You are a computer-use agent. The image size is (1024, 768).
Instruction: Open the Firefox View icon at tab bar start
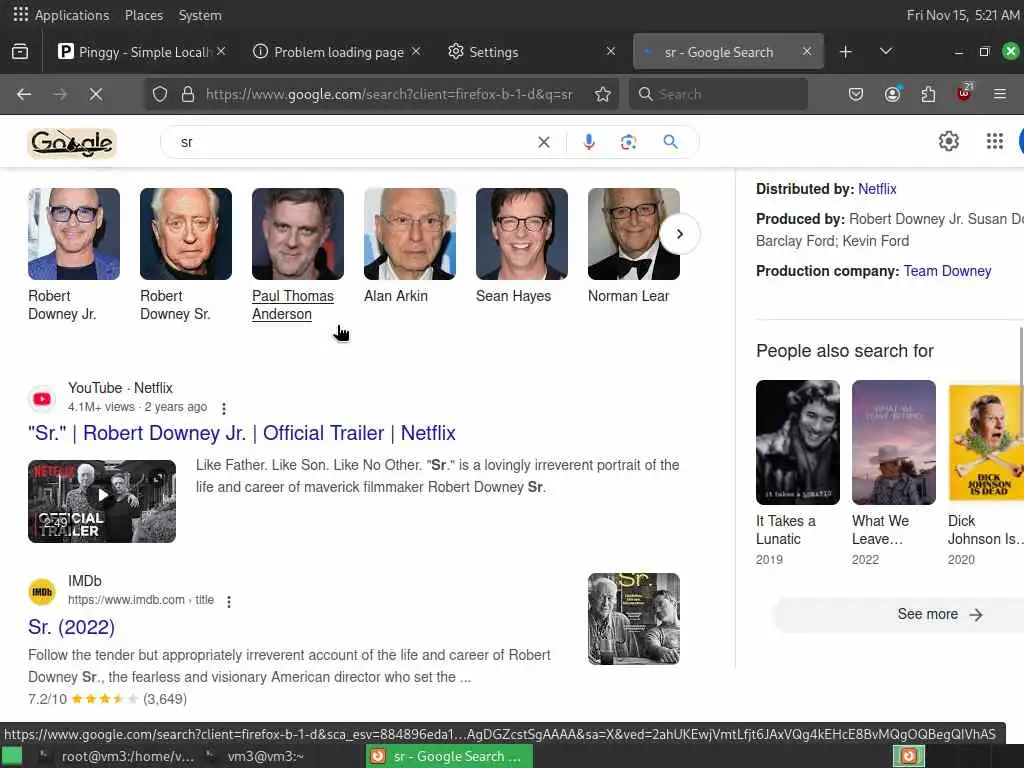(20, 52)
